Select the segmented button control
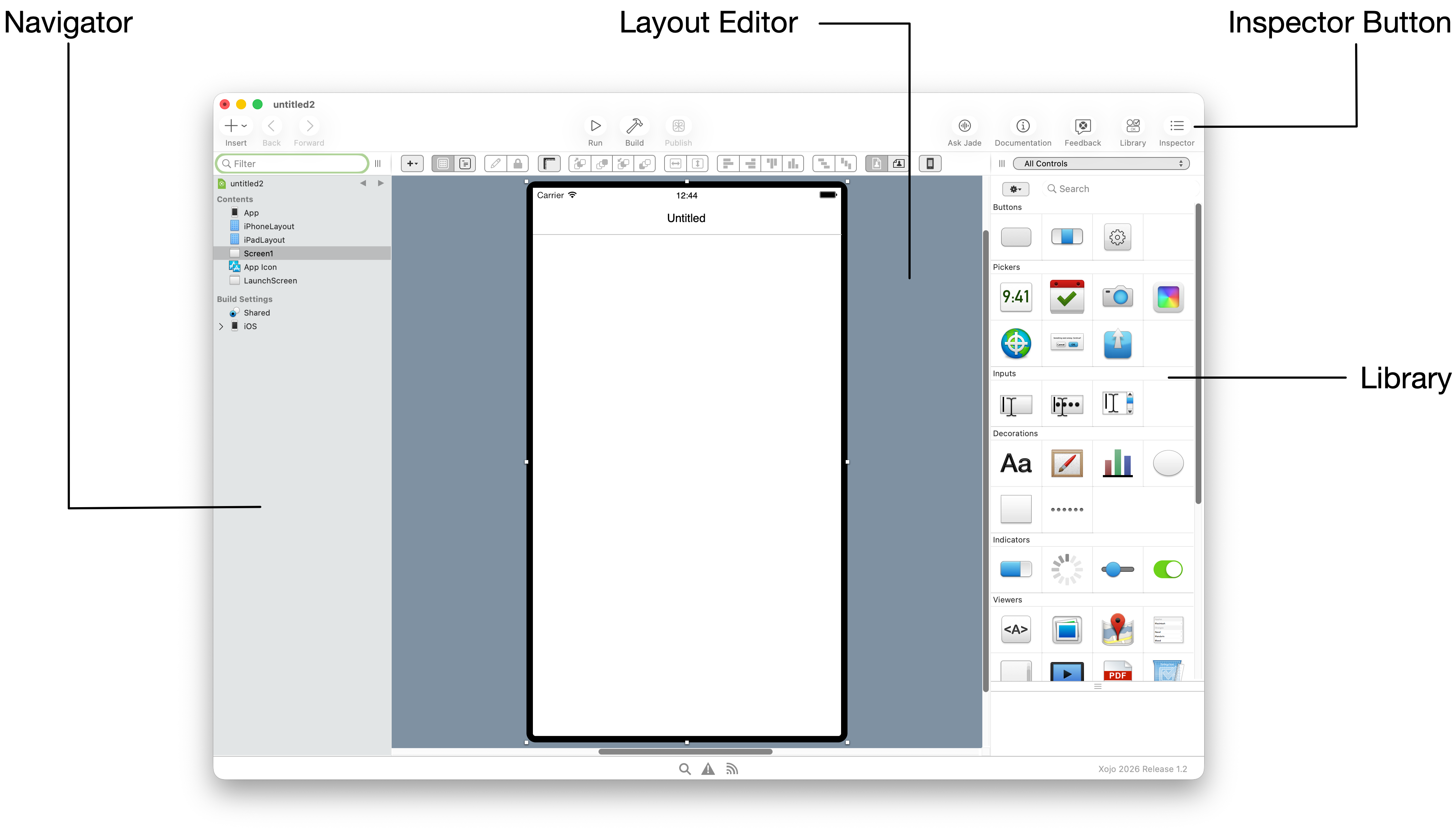The width and height of the screenshot is (1456, 833). tap(1067, 237)
